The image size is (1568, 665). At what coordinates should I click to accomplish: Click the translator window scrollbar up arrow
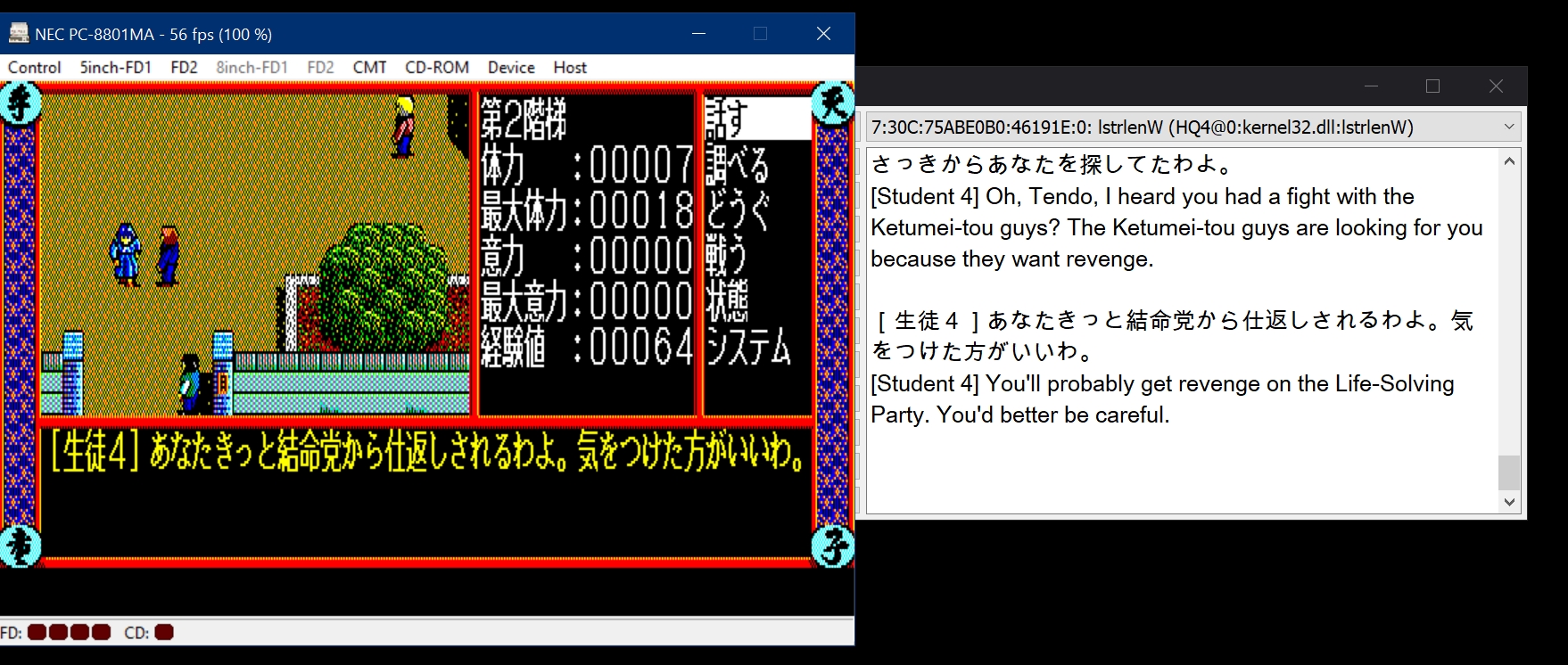coord(1509,161)
